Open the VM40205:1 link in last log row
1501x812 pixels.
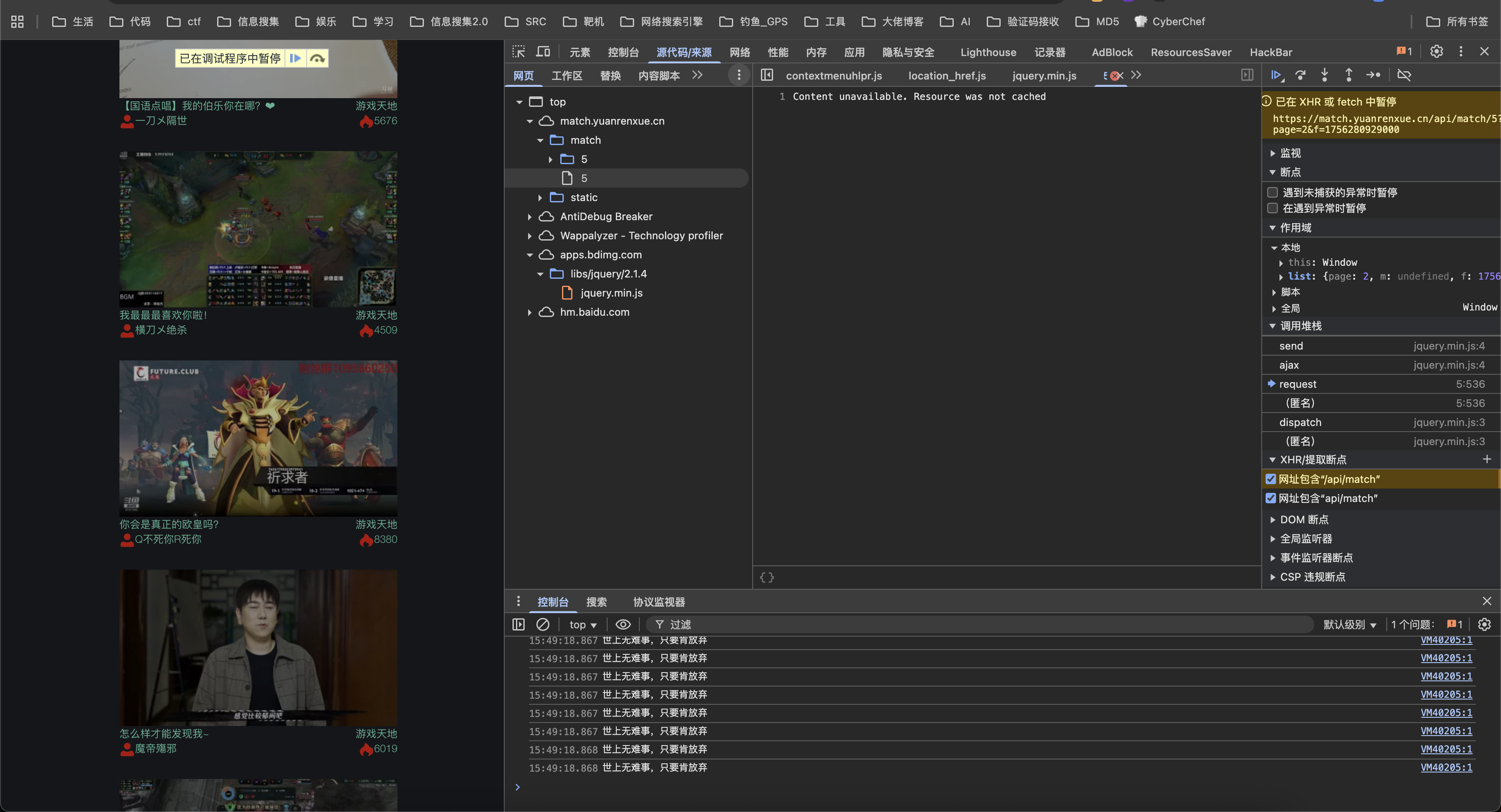pyautogui.click(x=1446, y=768)
